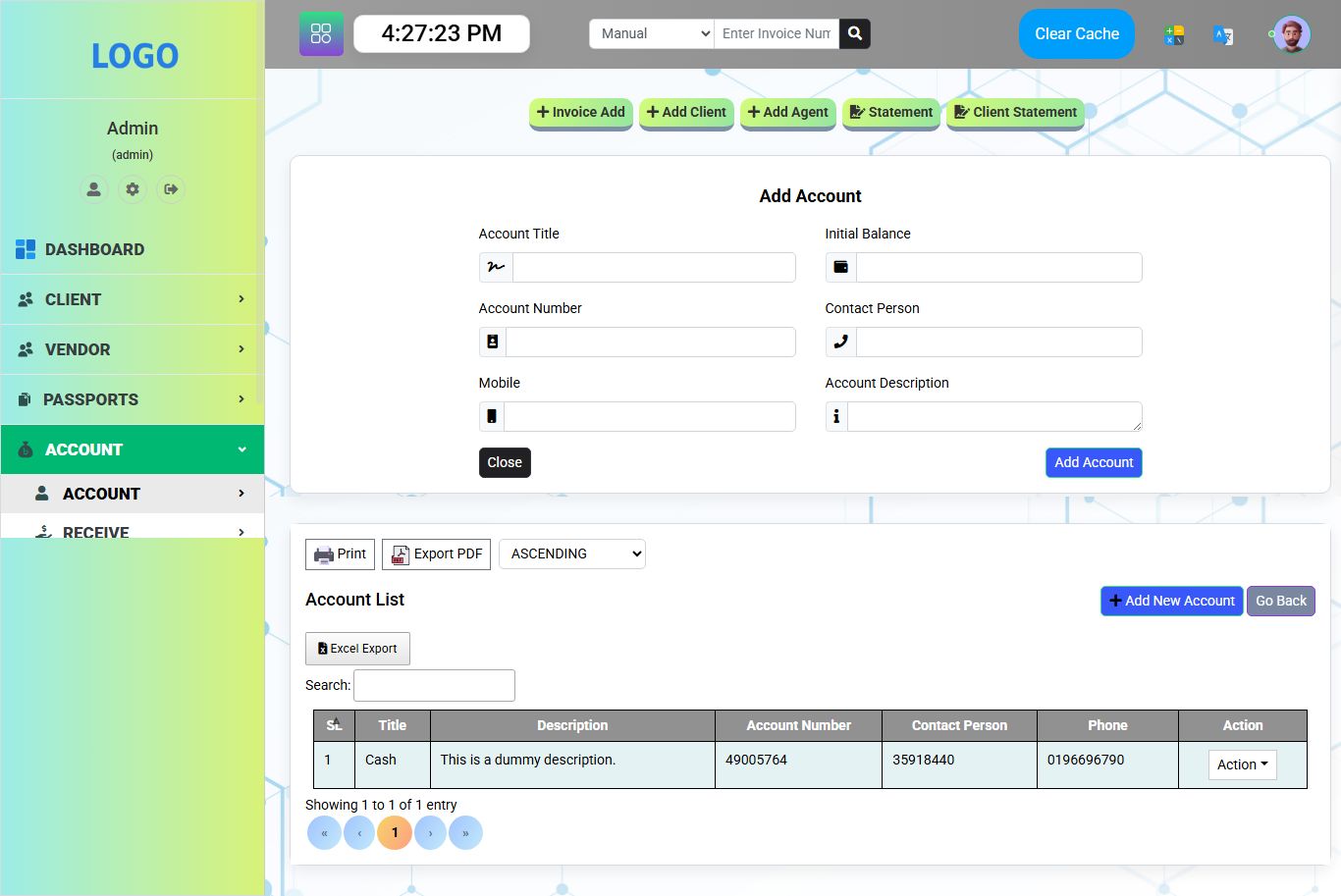Screen dimensions: 1341x896
Task: Click the profile icon under Admin
Action: point(93,189)
